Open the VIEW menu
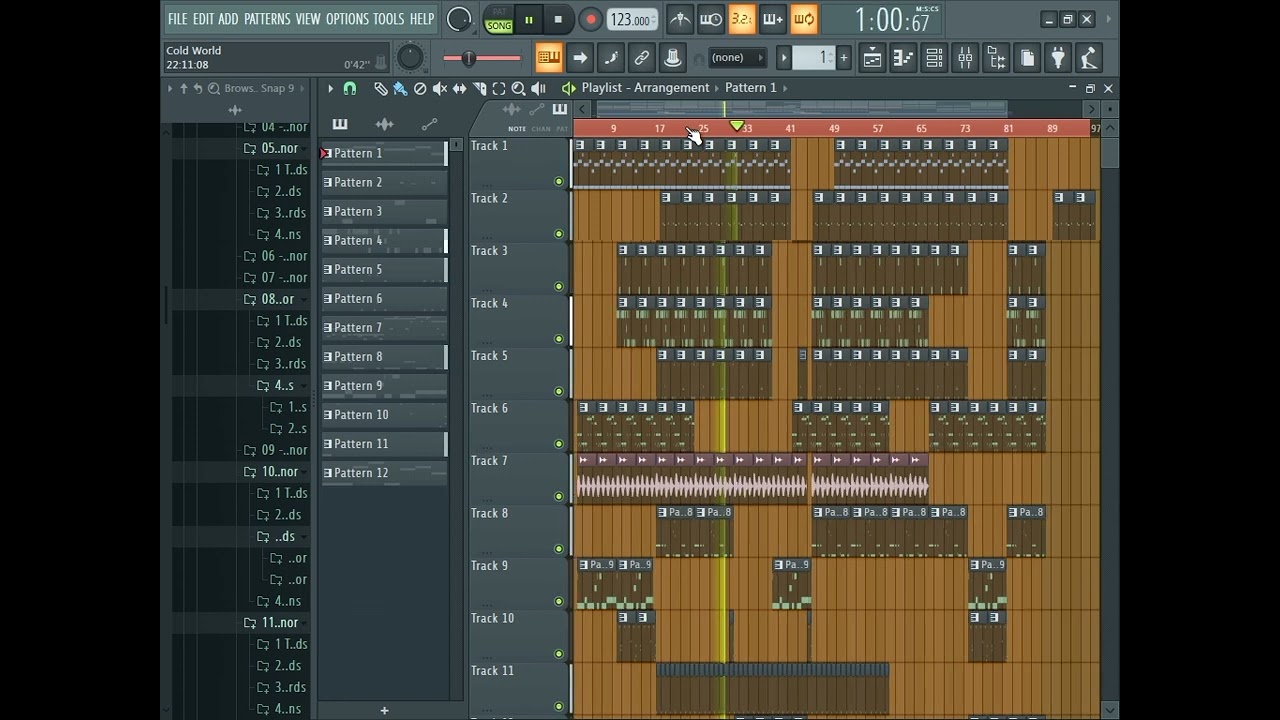 (308, 19)
